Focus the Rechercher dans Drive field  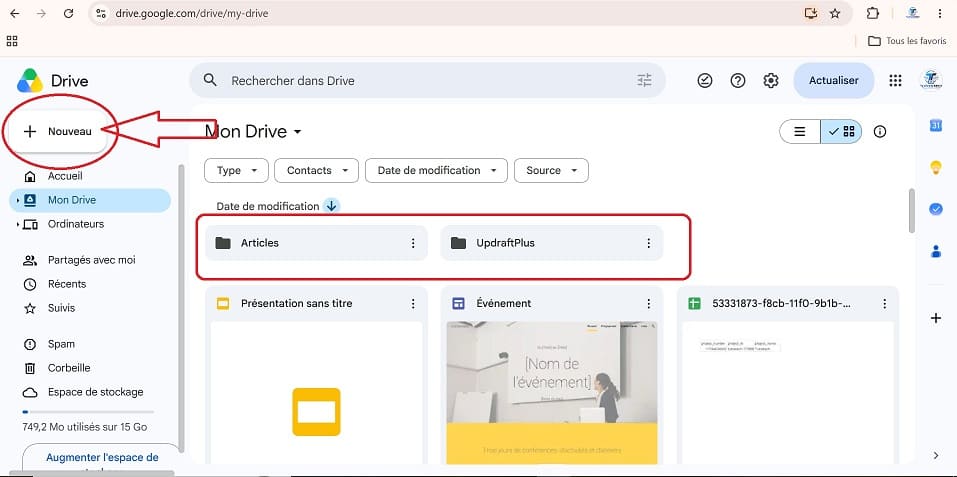point(427,81)
